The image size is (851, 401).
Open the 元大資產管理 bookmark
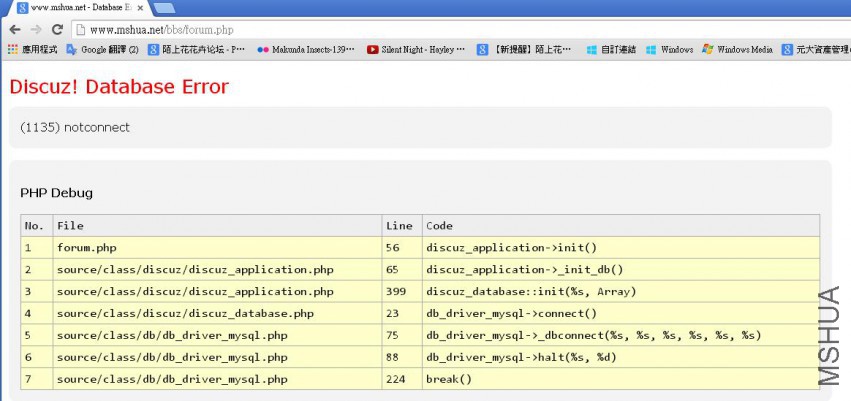tap(816, 49)
